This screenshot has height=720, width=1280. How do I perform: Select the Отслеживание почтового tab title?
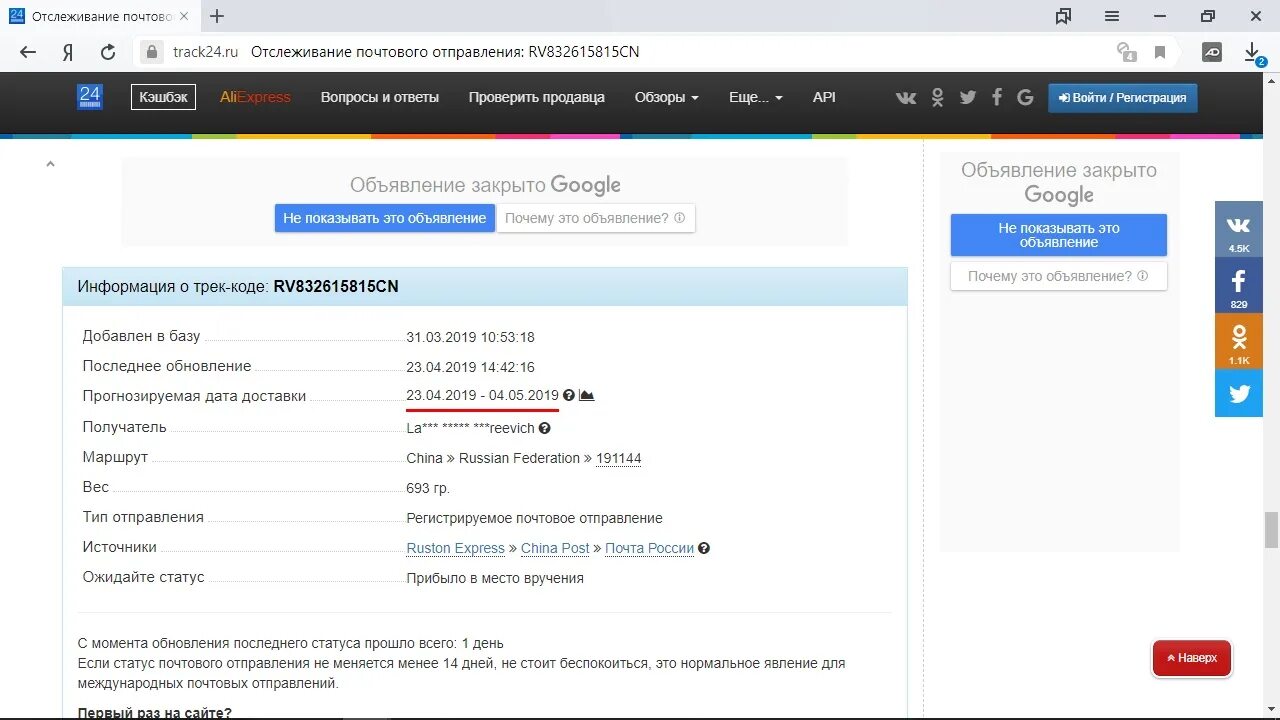[102, 17]
